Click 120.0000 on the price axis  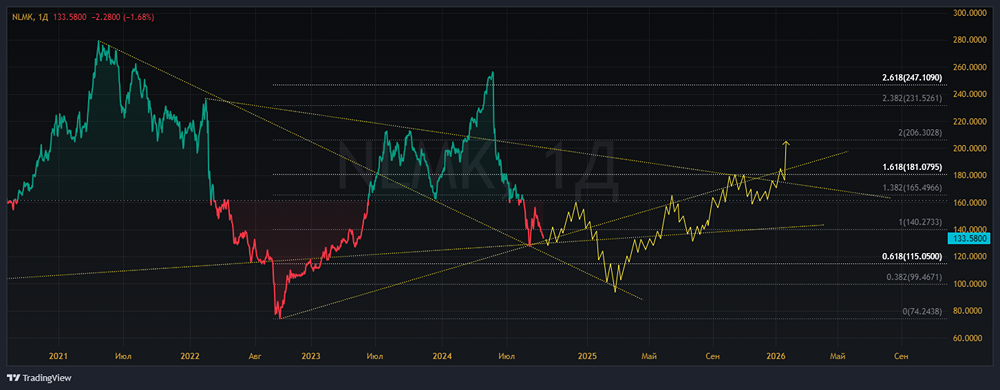968,257
